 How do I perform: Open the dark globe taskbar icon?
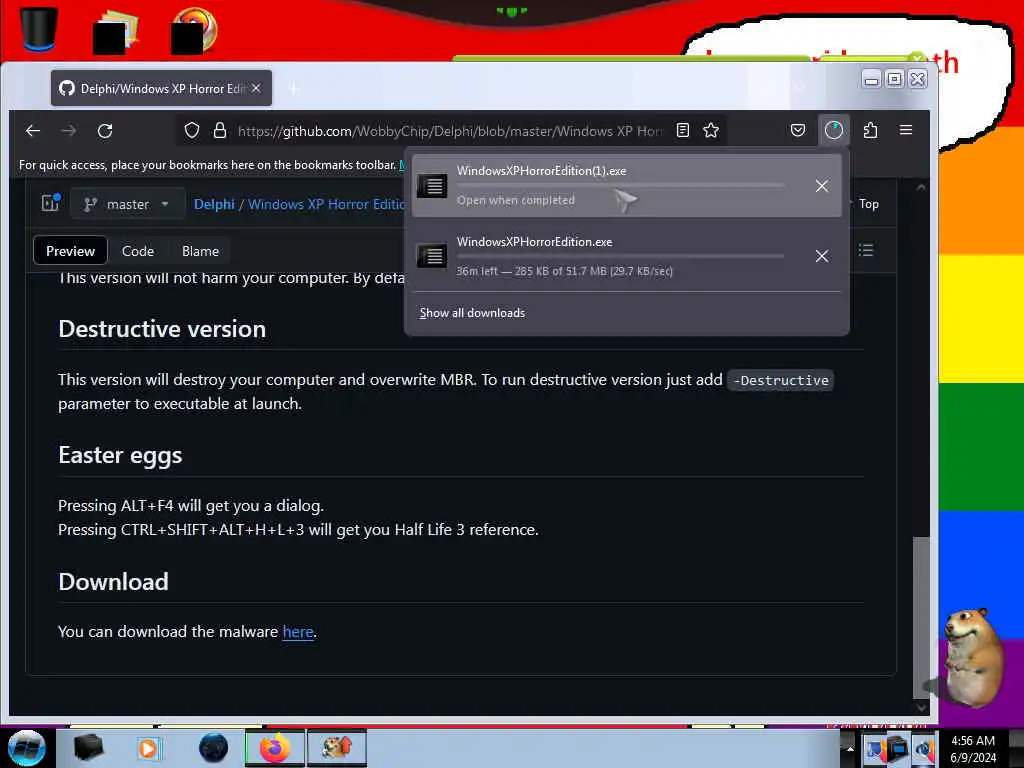[x=213, y=748]
